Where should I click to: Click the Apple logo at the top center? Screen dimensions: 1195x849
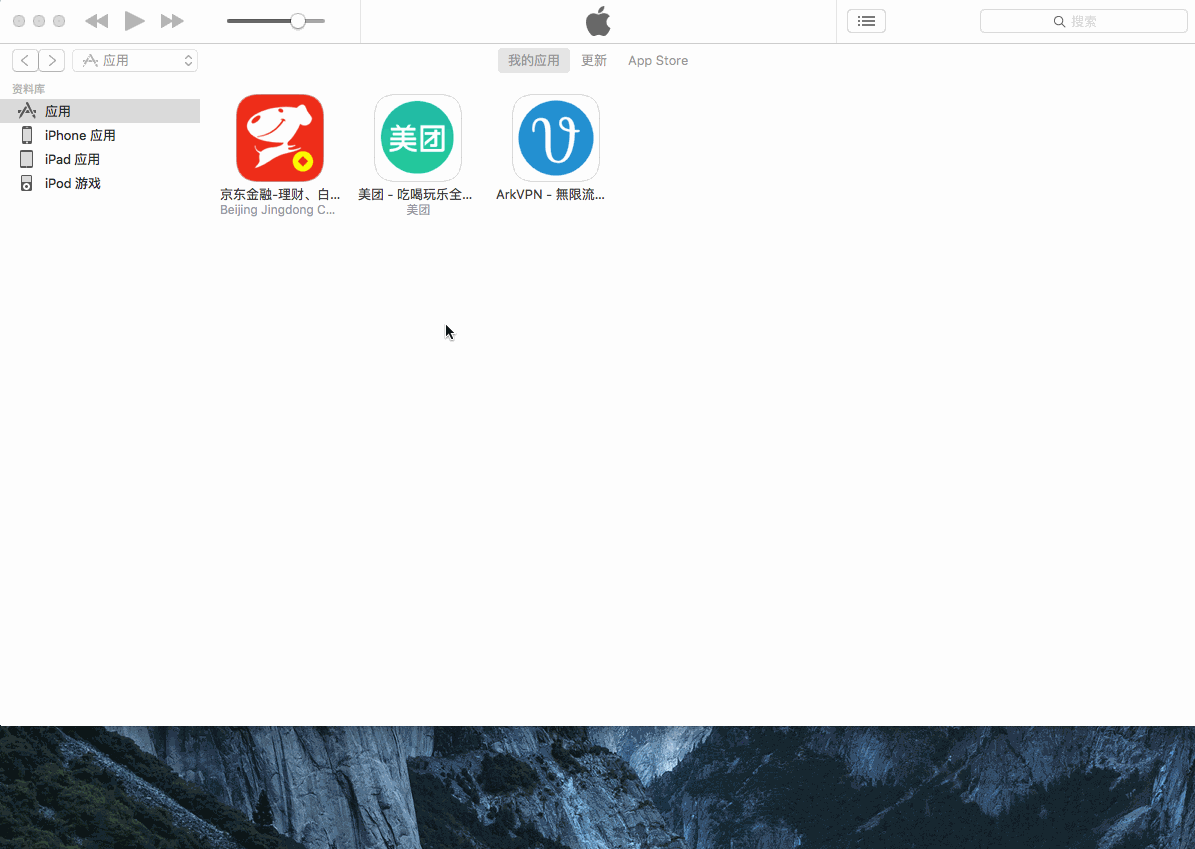click(597, 21)
